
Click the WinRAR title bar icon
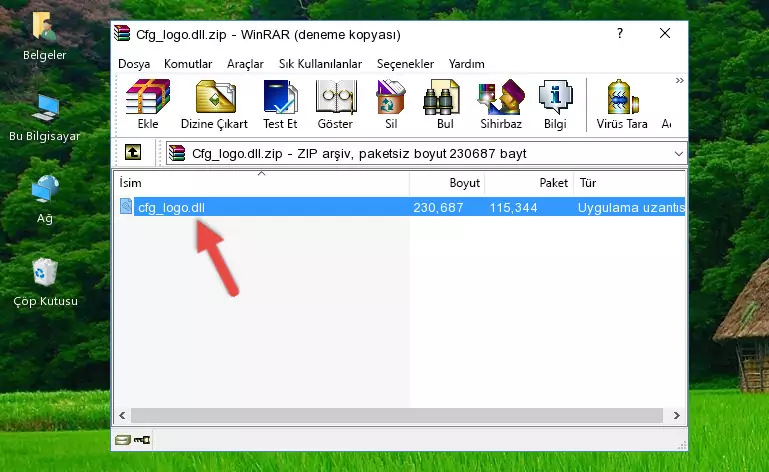click(122, 33)
